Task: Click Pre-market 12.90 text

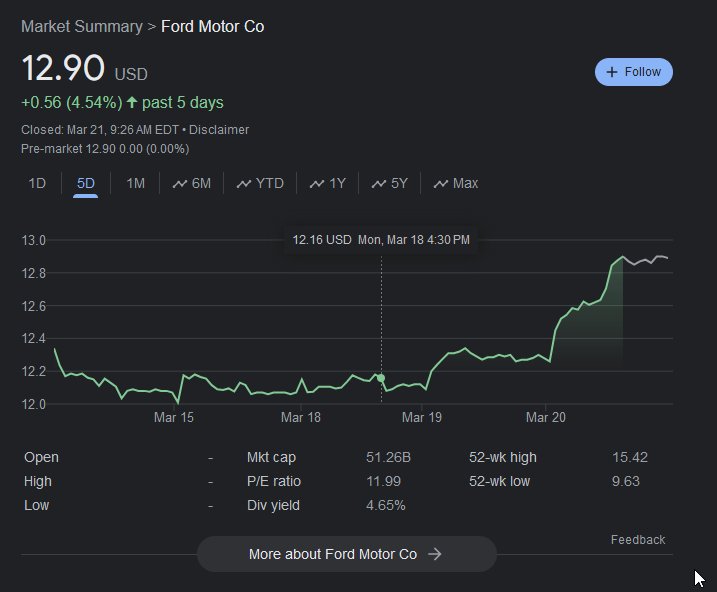Action: coord(105,149)
